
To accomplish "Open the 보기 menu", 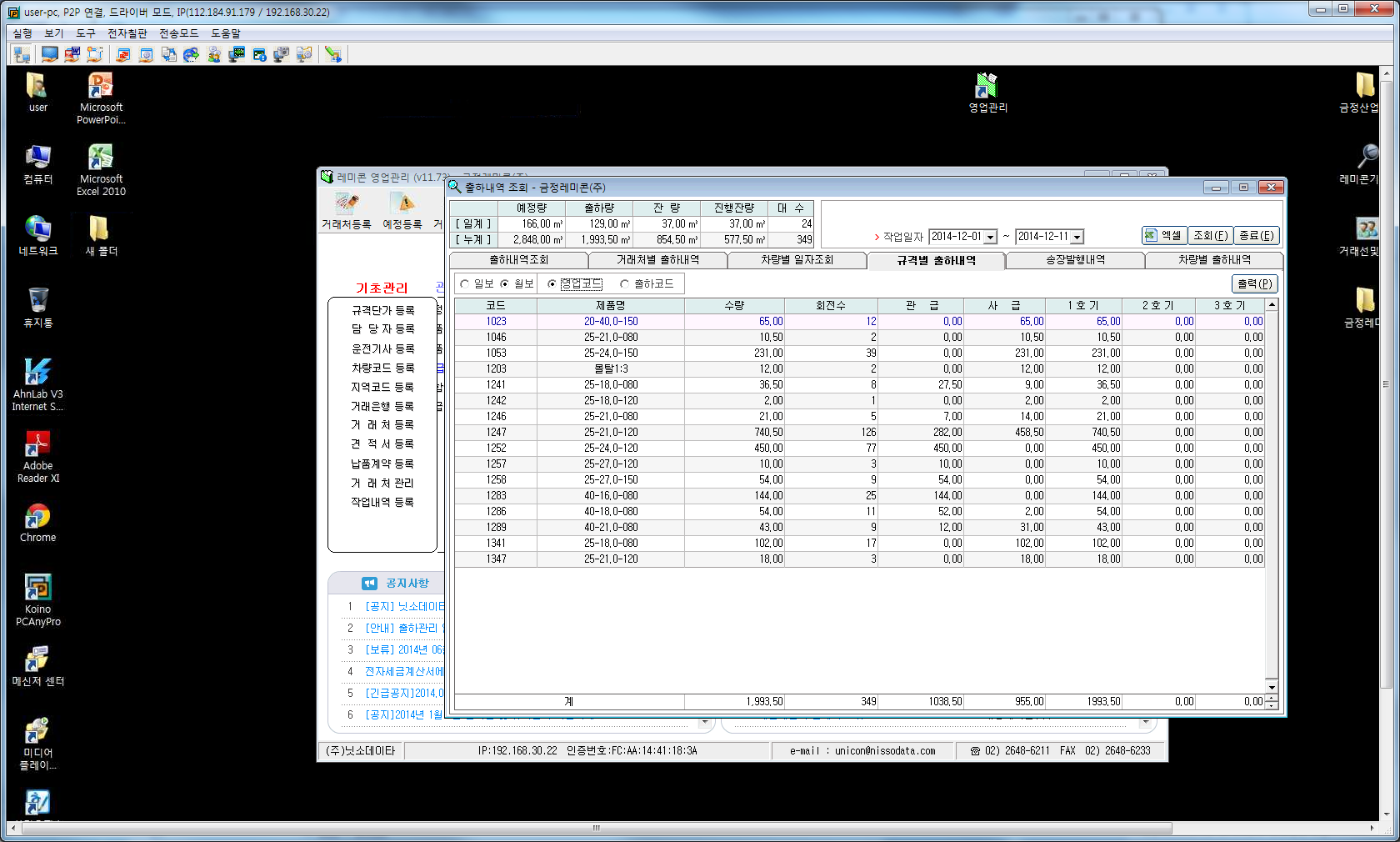I will pos(54,33).
